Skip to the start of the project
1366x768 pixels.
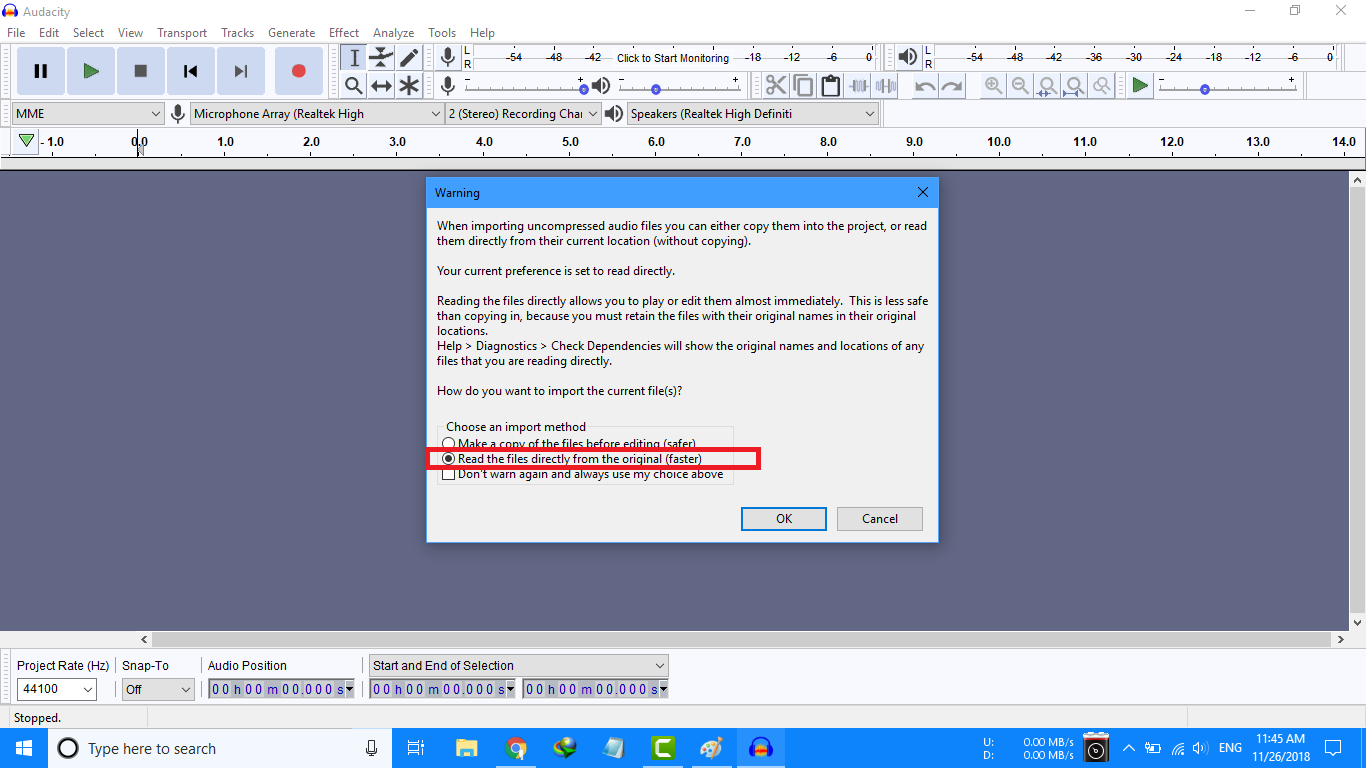pos(191,71)
